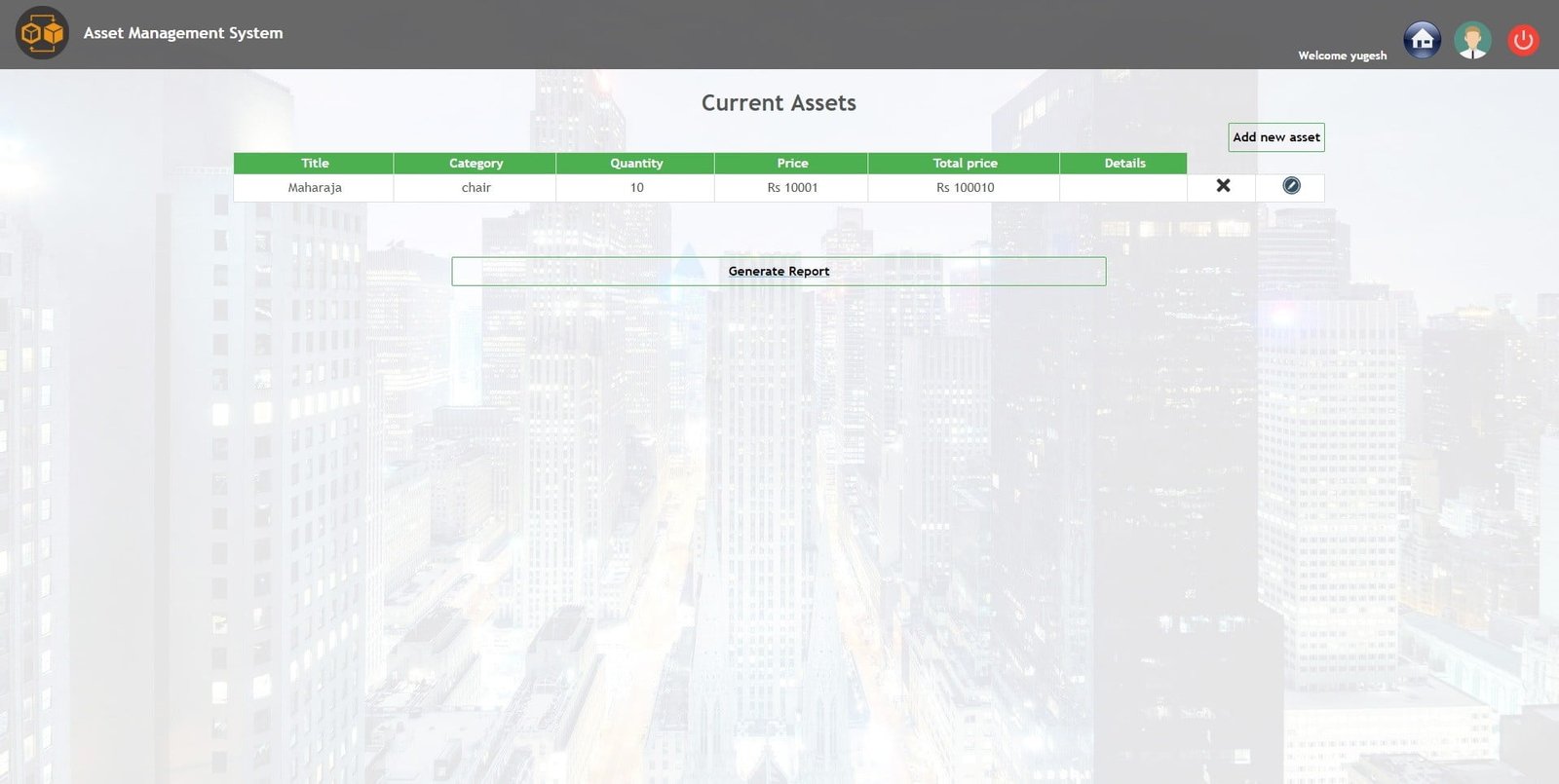Click the Rs 10001 price cell
The height and width of the screenshot is (784, 1559).
pyautogui.click(x=791, y=188)
